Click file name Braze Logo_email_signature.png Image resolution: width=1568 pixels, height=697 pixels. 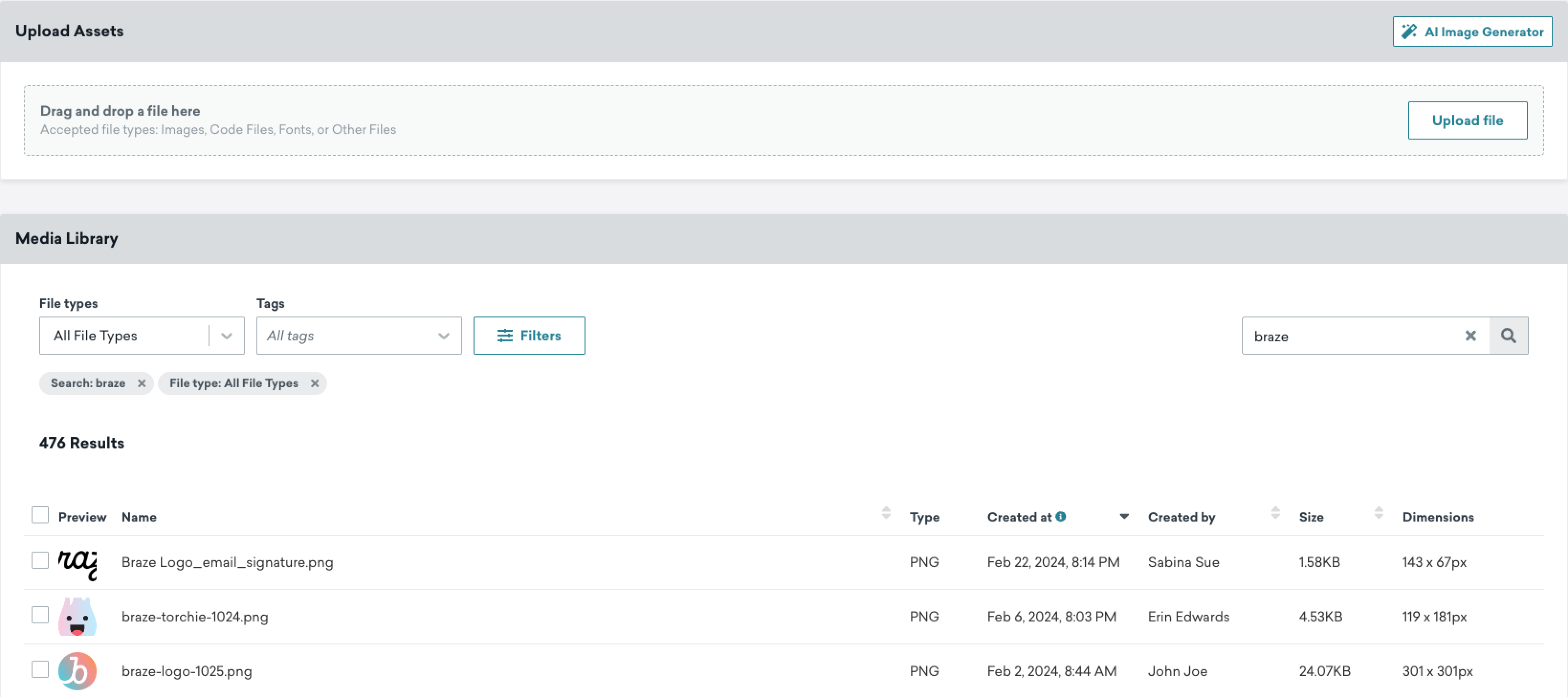coord(227,562)
